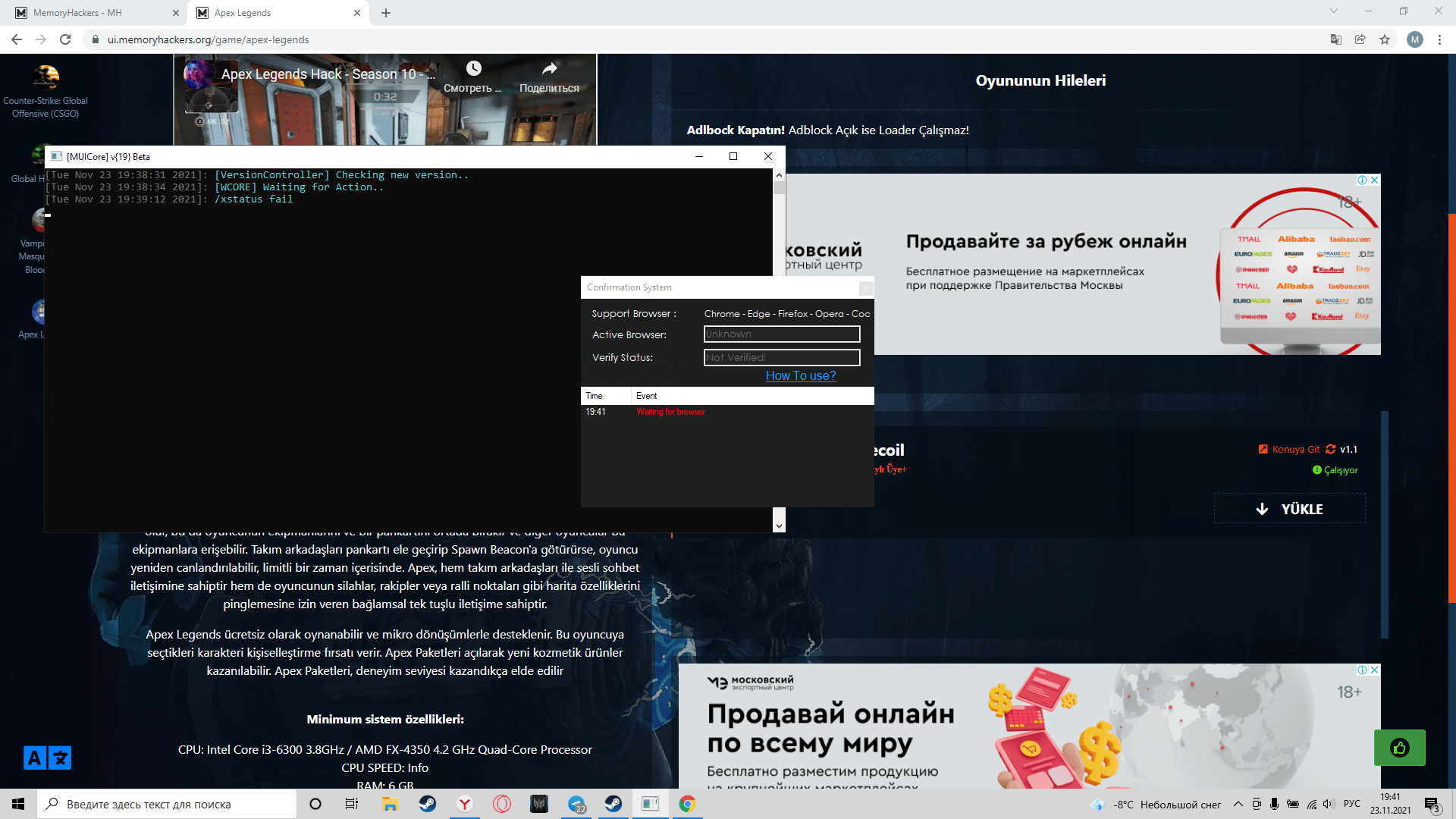
Task: Click the YÜKLE download button
Action: pos(1289,509)
